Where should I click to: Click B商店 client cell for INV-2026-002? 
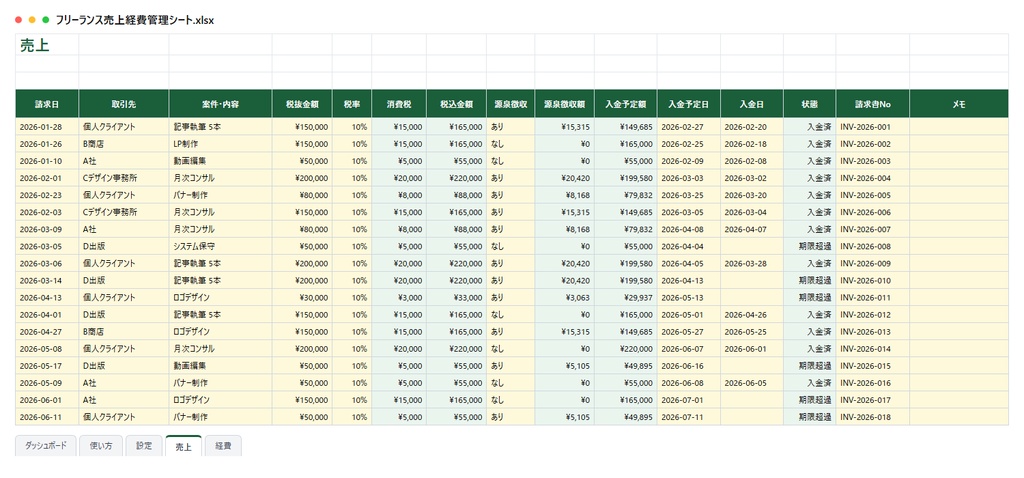(123, 144)
